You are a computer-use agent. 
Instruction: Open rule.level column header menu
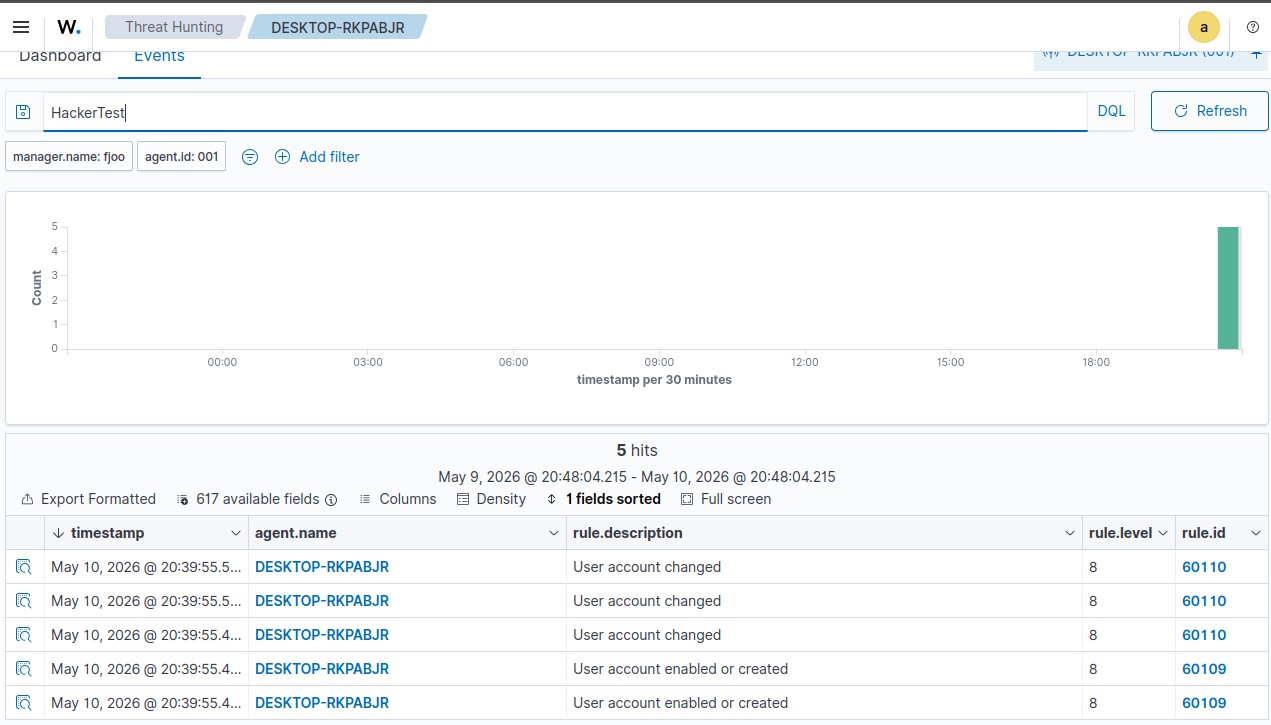tap(1163, 533)
